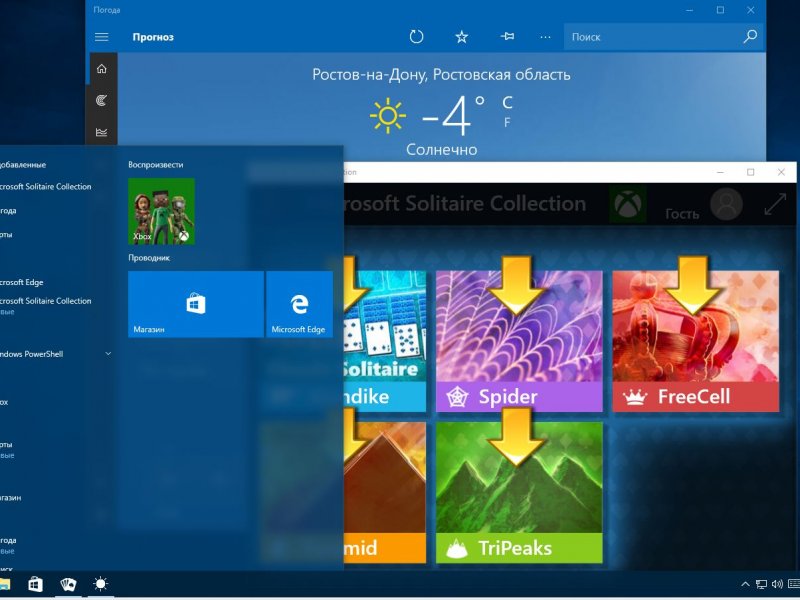Toggle Solitaire fullscreen with the diagonal arrows

coord(775,204)
